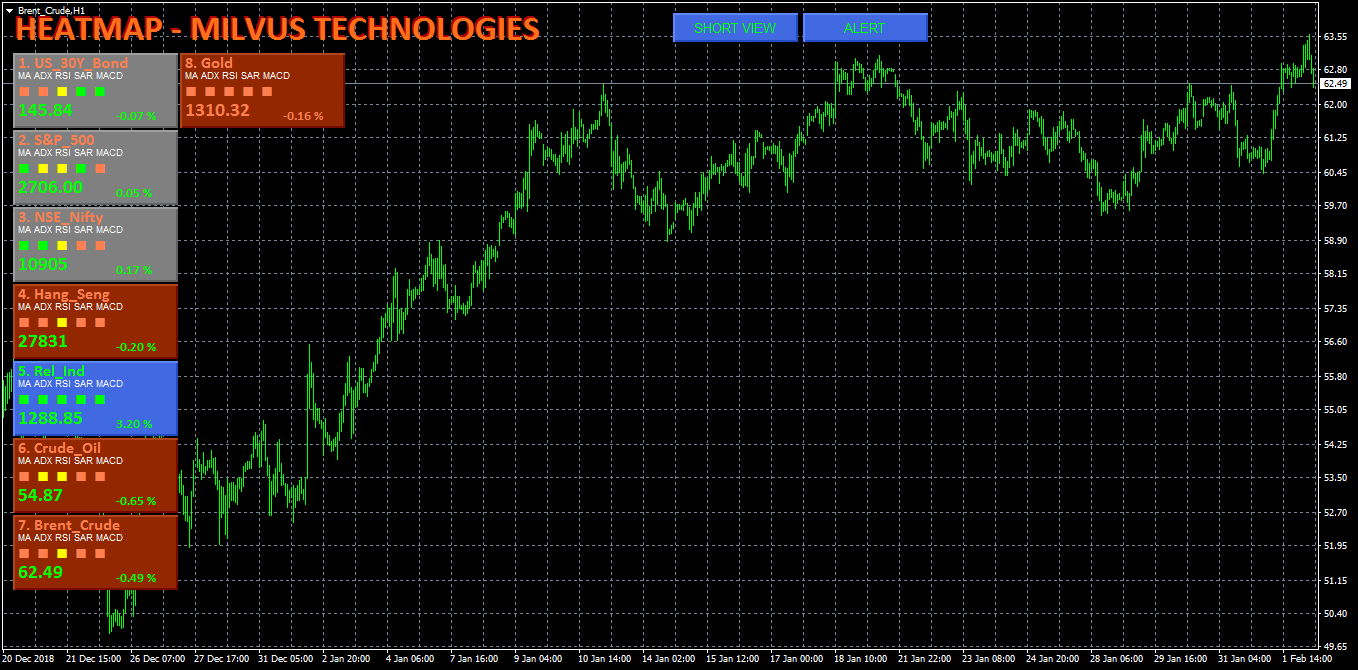This screenshot has width=1358, height=670.
Task: Click the Gold price 1310.32
Action: point(217,110)
